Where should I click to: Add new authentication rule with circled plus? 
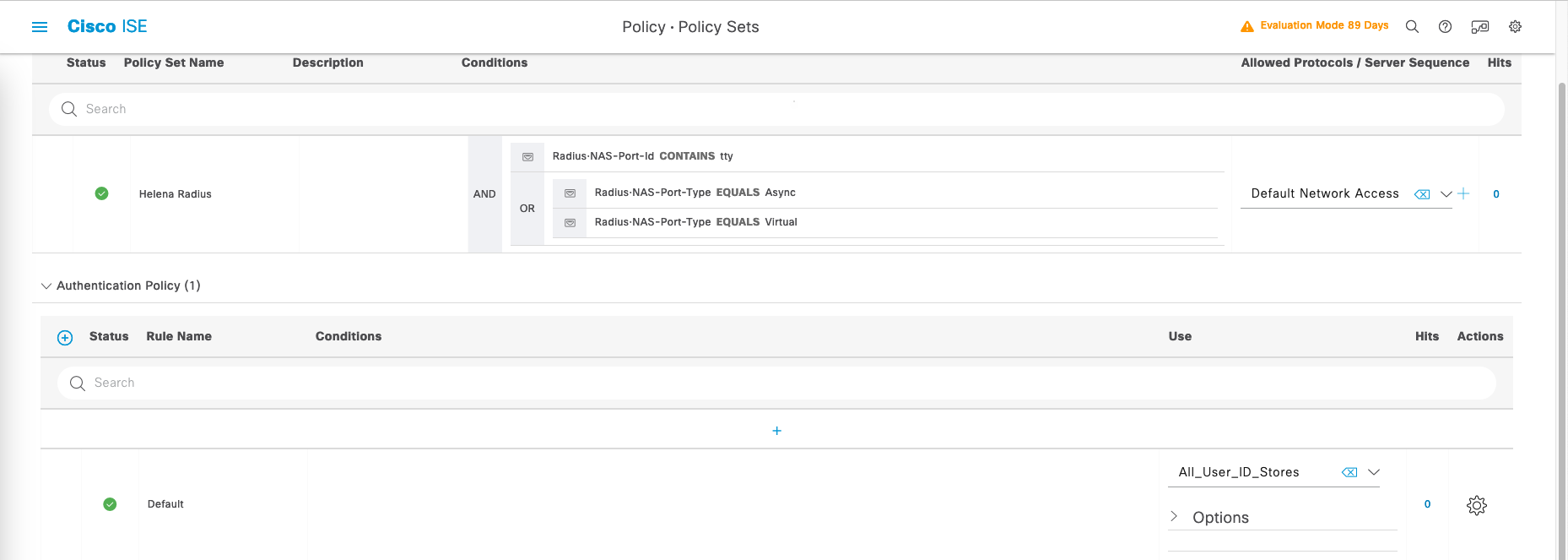pyautogui.click(x=65, y=338)
